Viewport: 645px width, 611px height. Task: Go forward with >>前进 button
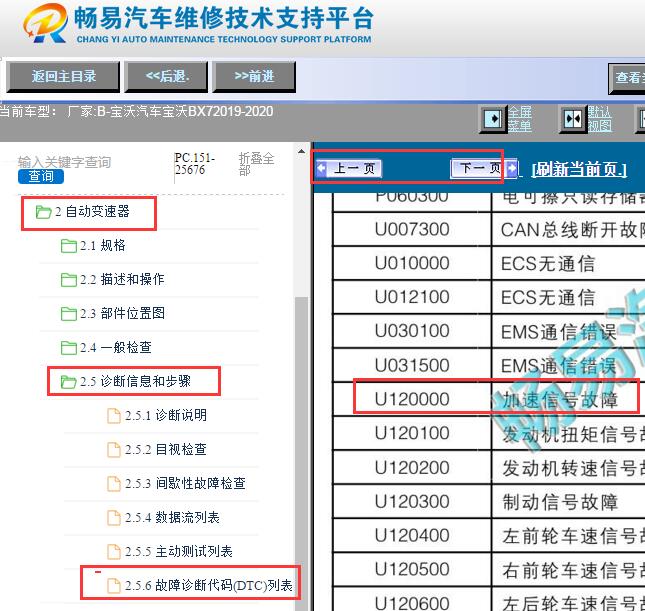(x=254, y=77)
